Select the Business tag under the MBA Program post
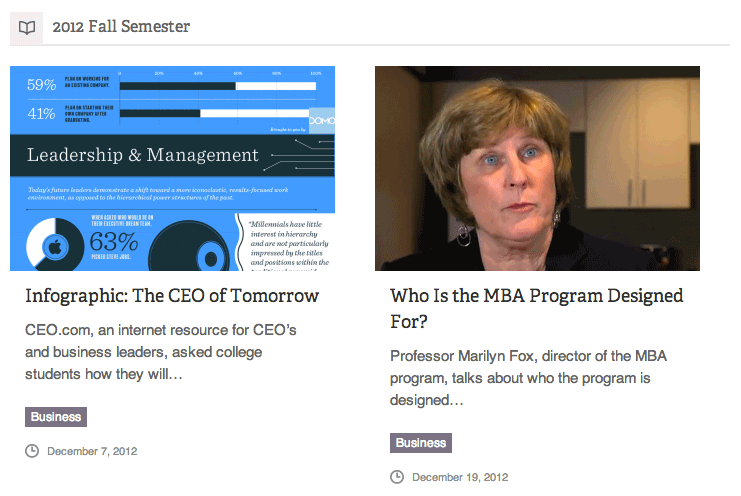 [x=421, y=443]
